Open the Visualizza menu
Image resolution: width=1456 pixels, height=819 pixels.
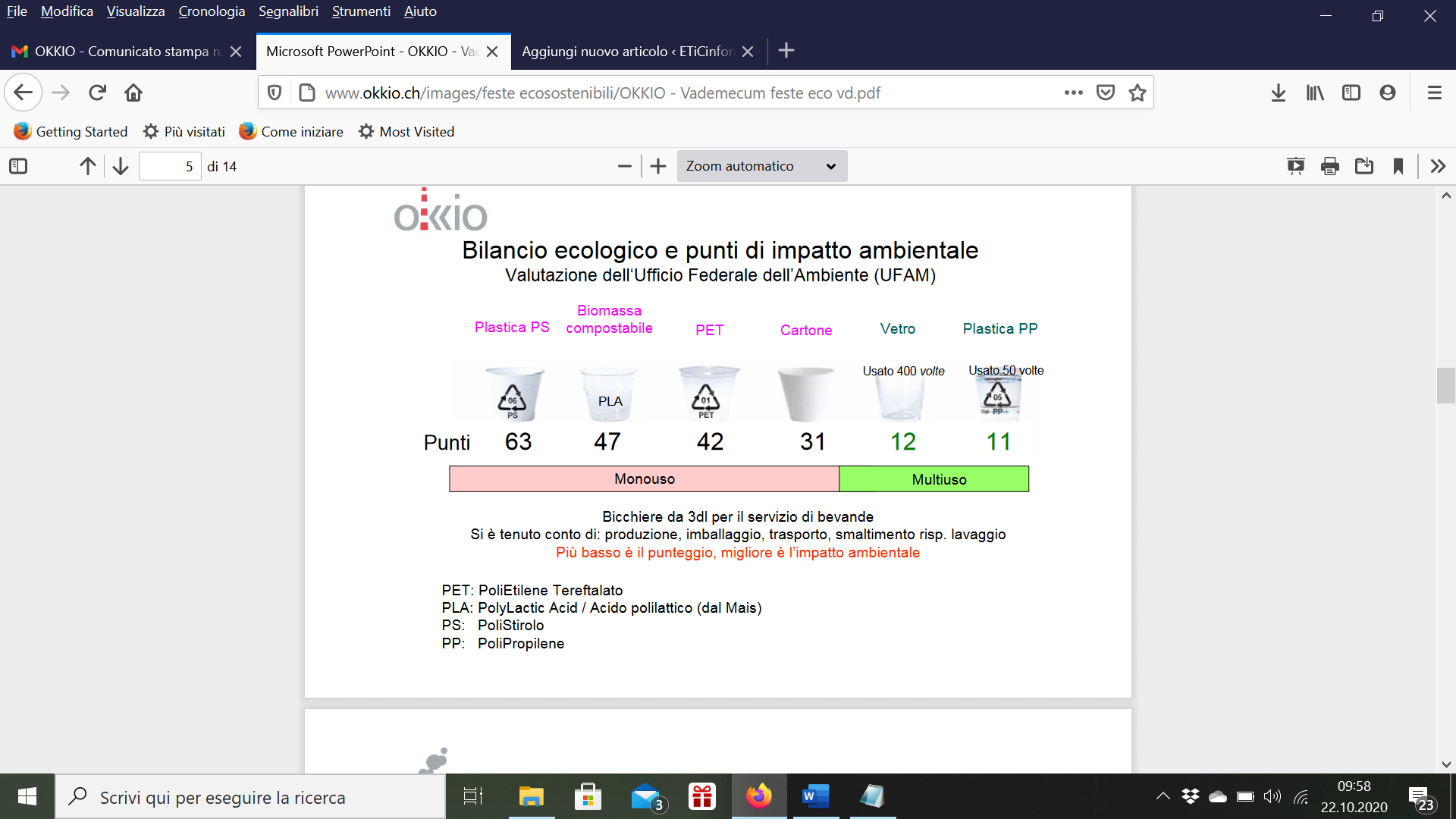click(x=136, y=11)
